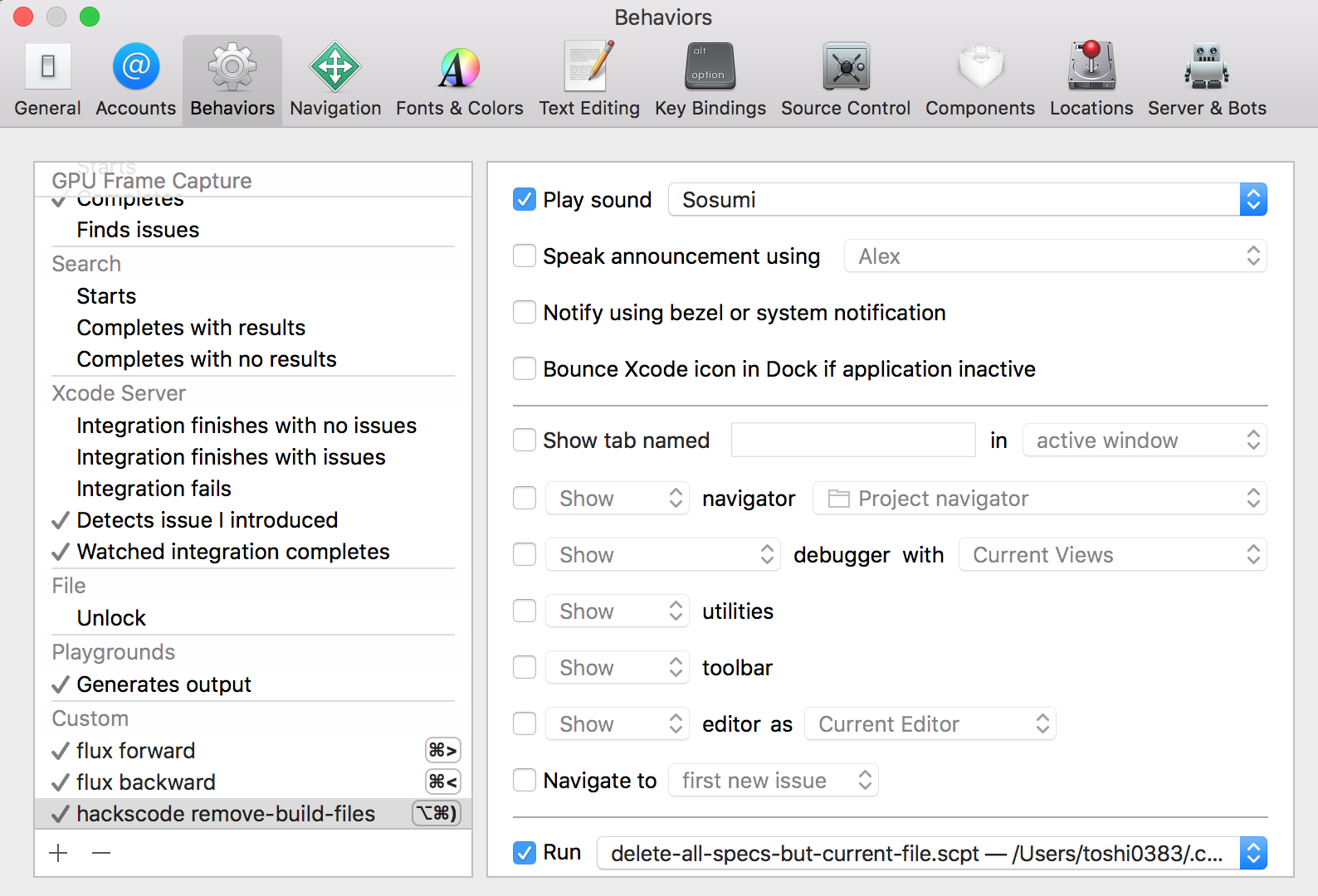The width and height of the screenshot is (1318, 896).
Task: Open the Fonts & Colors icon
Action: (x=460, y=67)
